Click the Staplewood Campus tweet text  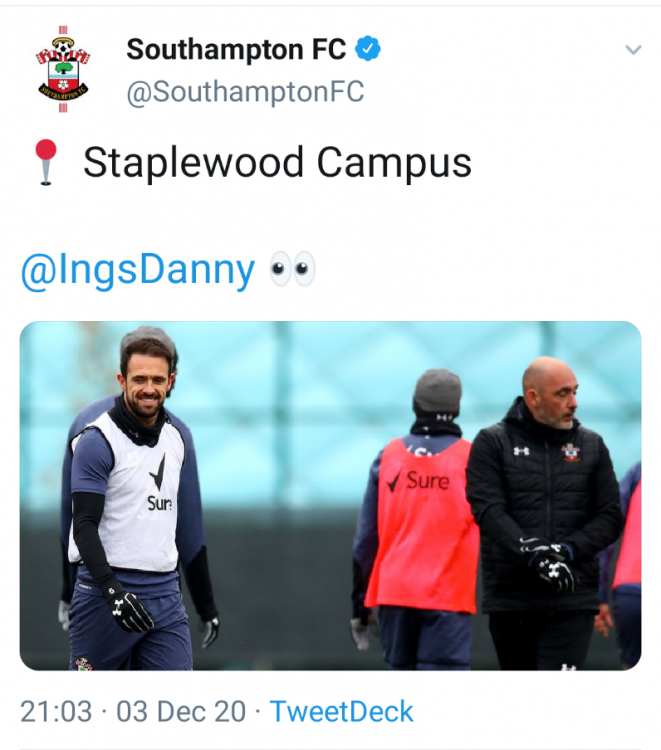[x=277, y=162]
